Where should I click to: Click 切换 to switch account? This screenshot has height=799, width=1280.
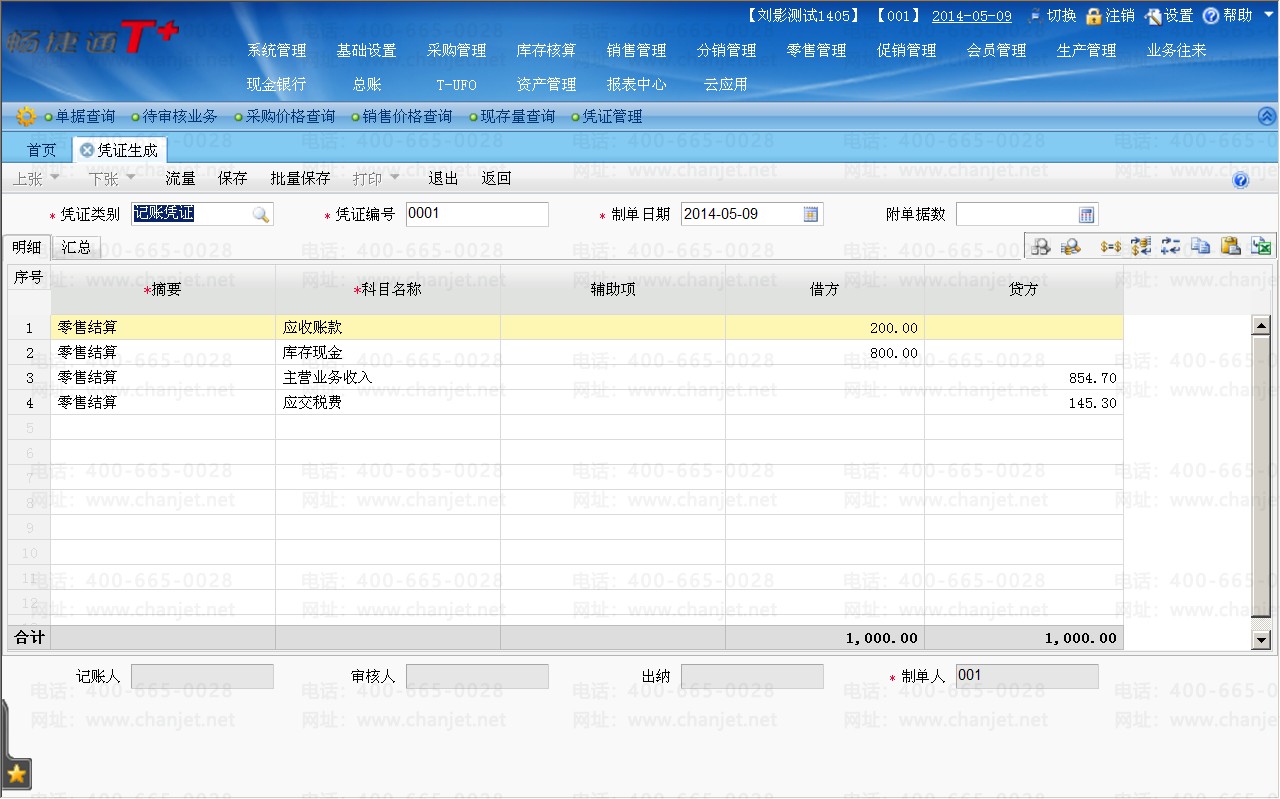pos(1052,16)
